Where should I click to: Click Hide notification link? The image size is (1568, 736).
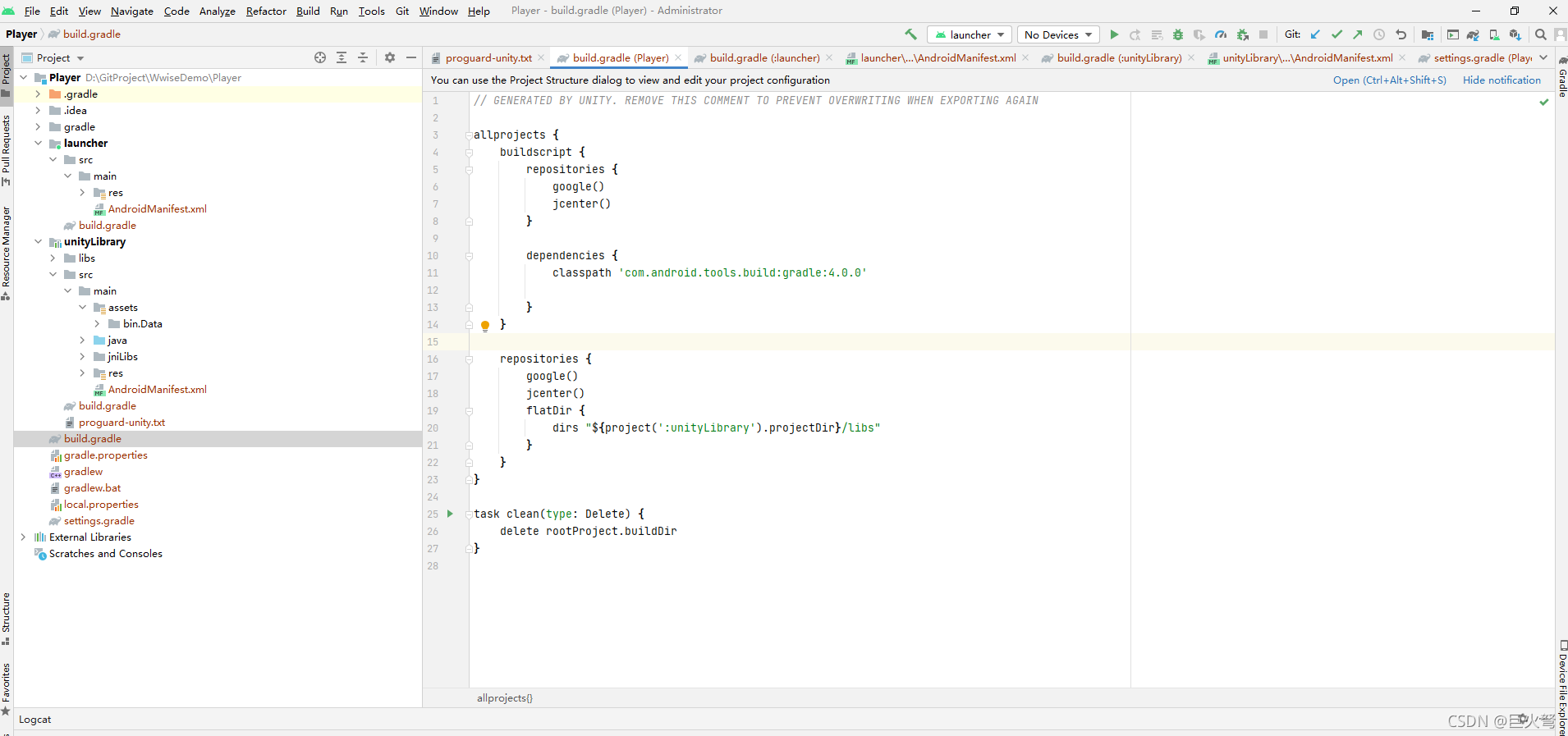pyautogui.click(x=1502, y=80)
